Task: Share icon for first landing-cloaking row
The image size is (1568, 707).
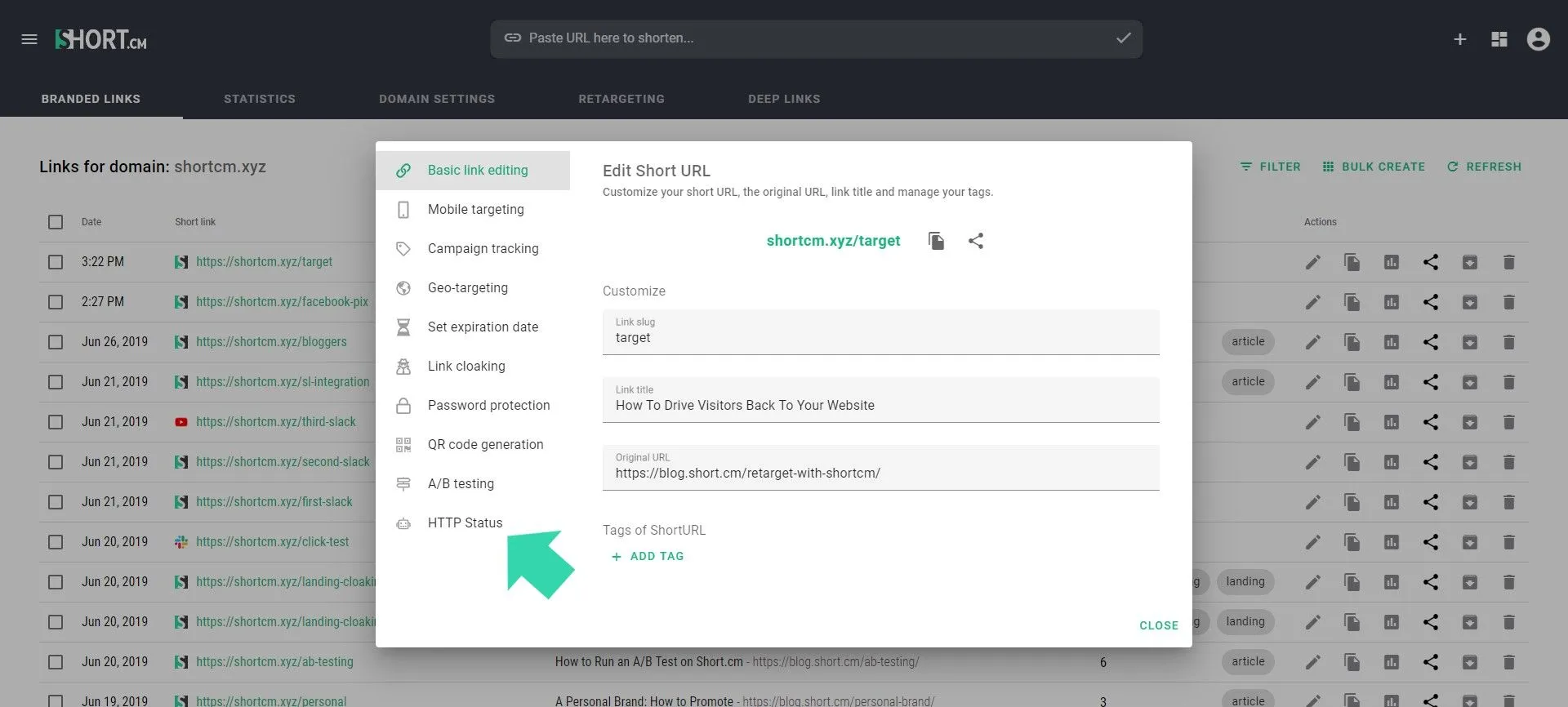Action: [1431, 582]
